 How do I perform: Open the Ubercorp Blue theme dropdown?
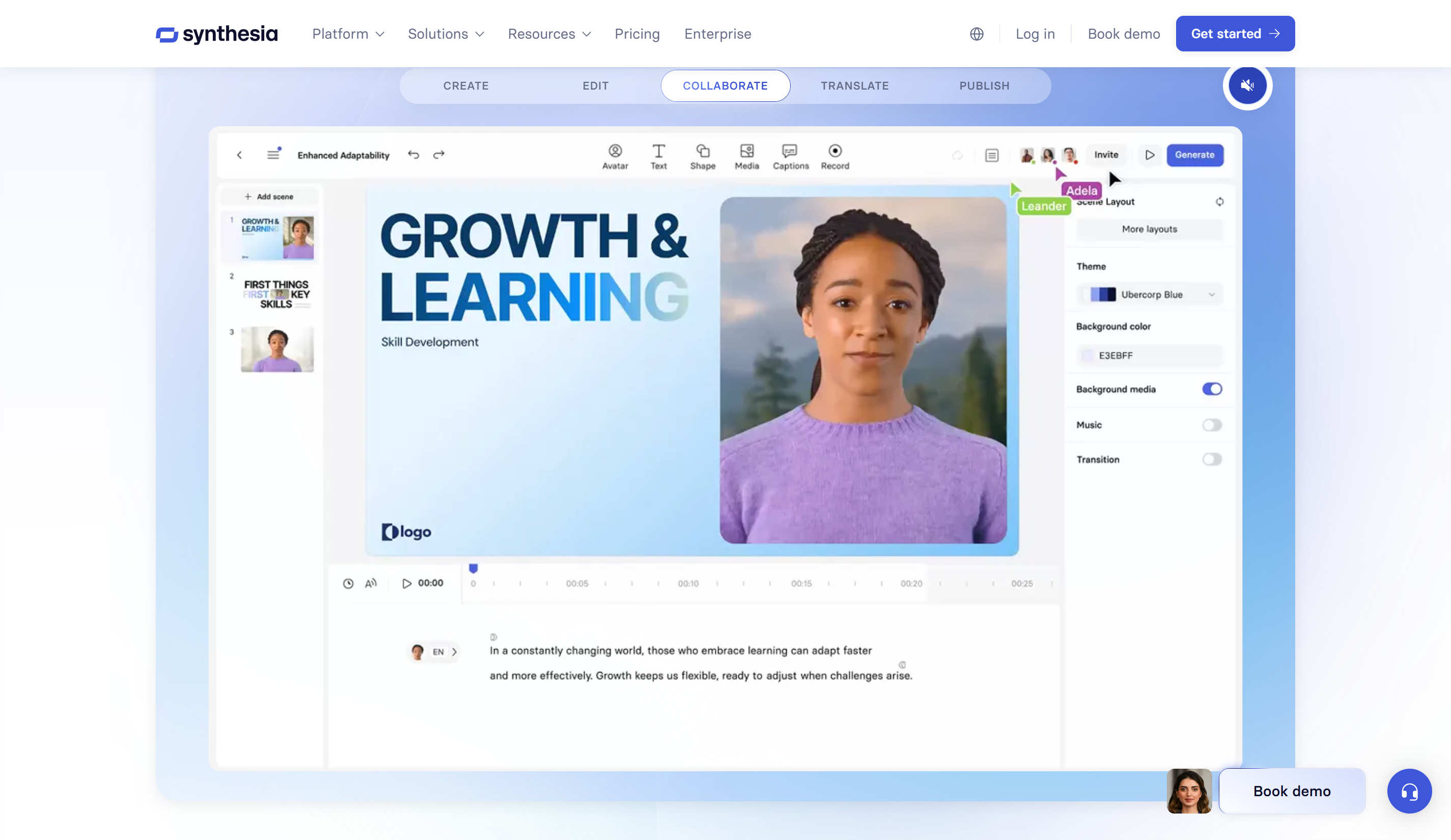(1148, 294)
